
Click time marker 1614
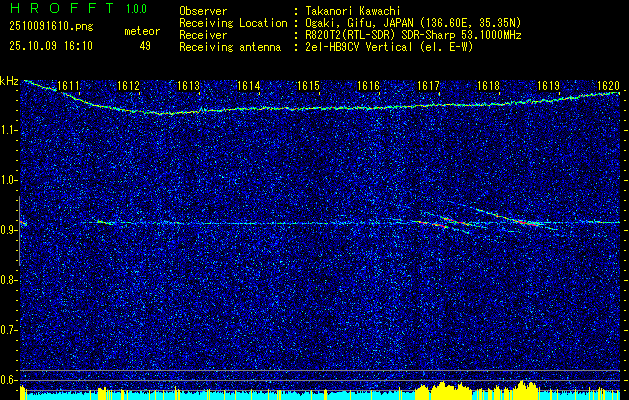pos(248,85)
